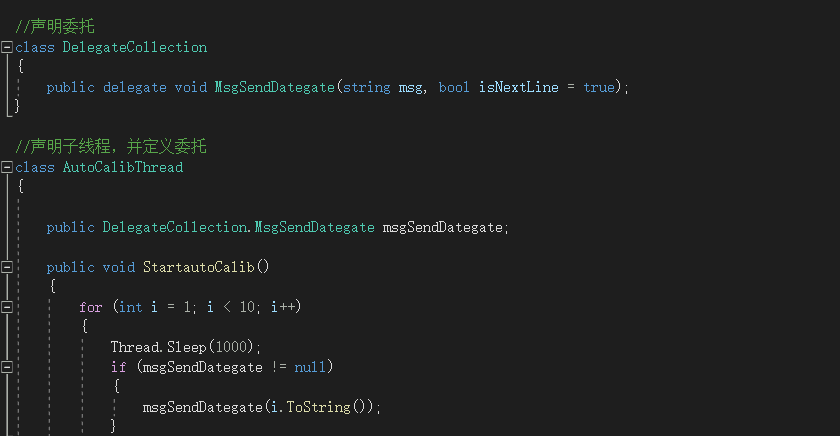
Task: Click the //声明子线程，并定义委托 comment
Action: [x=111, y=147]
